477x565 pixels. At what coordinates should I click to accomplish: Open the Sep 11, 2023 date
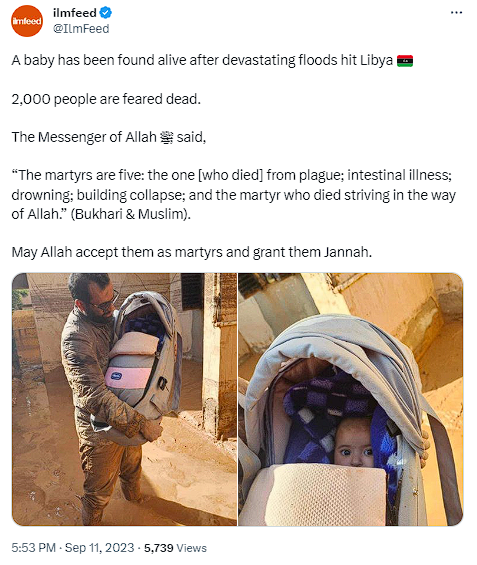point(99,548)
